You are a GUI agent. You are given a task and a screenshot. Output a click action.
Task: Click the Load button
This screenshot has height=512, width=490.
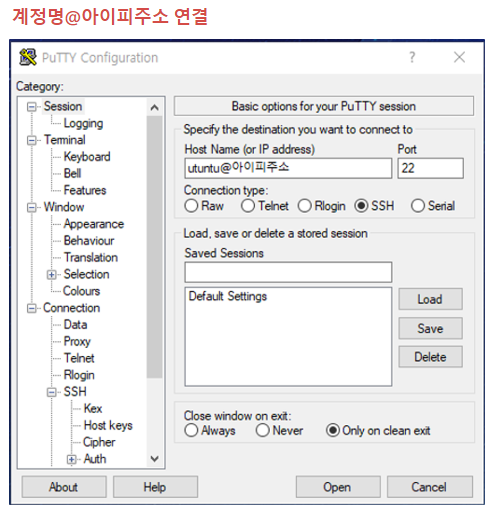click(430, 299)
